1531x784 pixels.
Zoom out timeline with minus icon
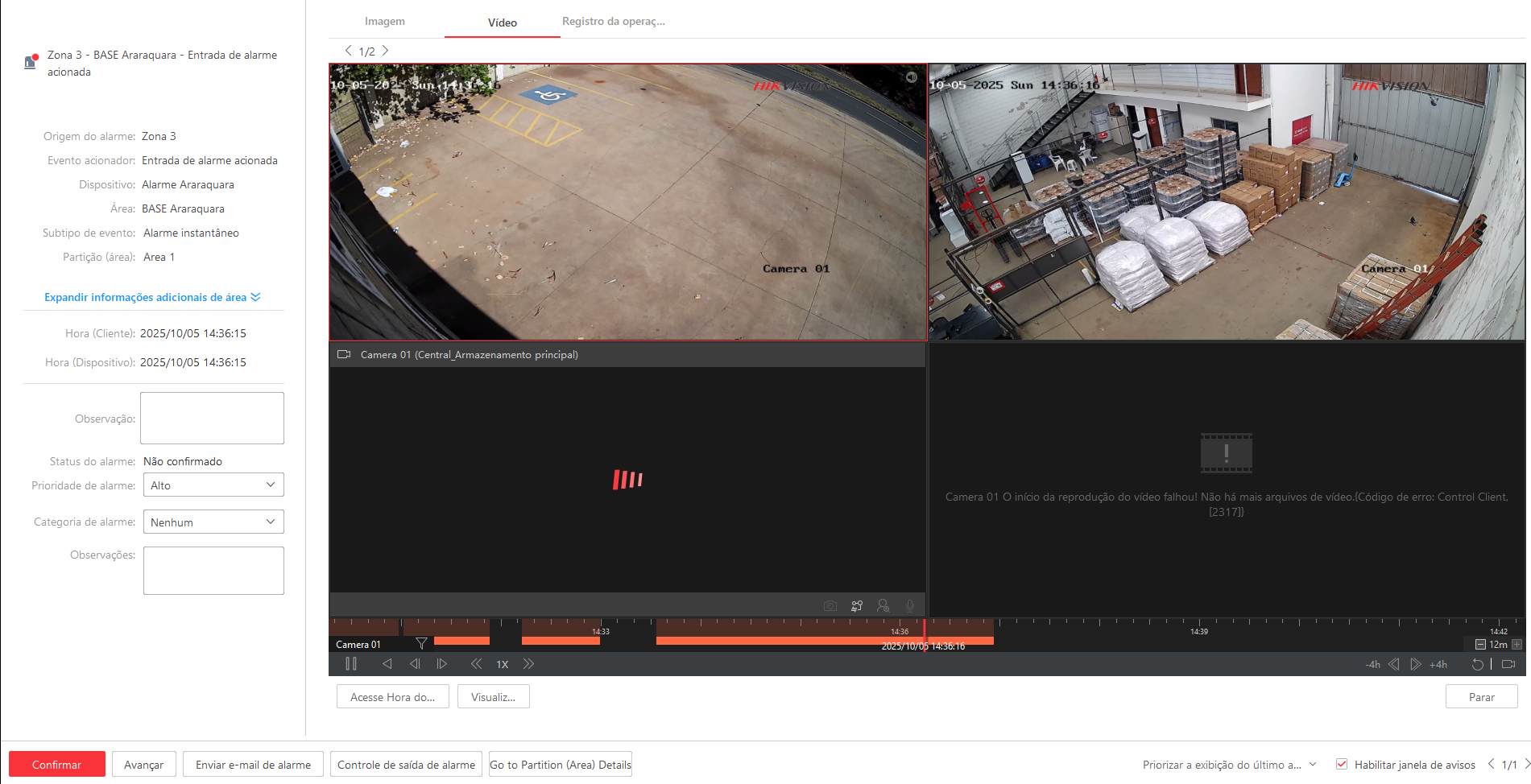coord(1480,645)
